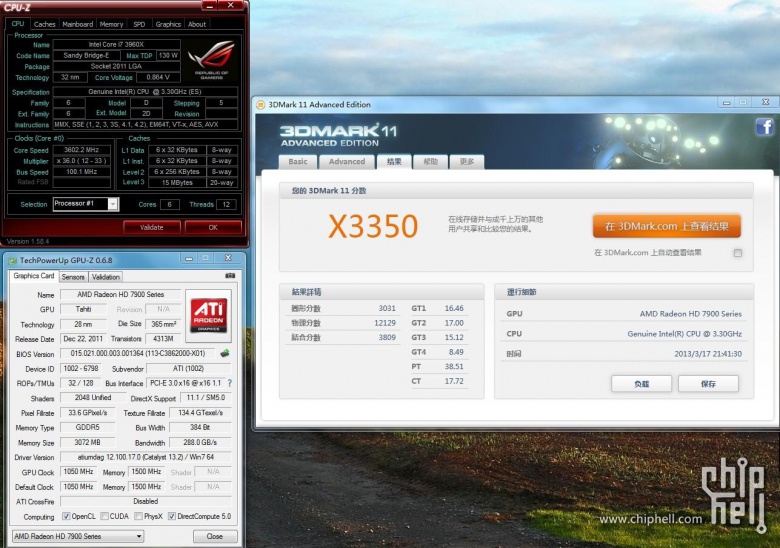Click the Bus Interface question mark icon
The height and width of the screenshot is (548, 780).
tap(229, 383)
